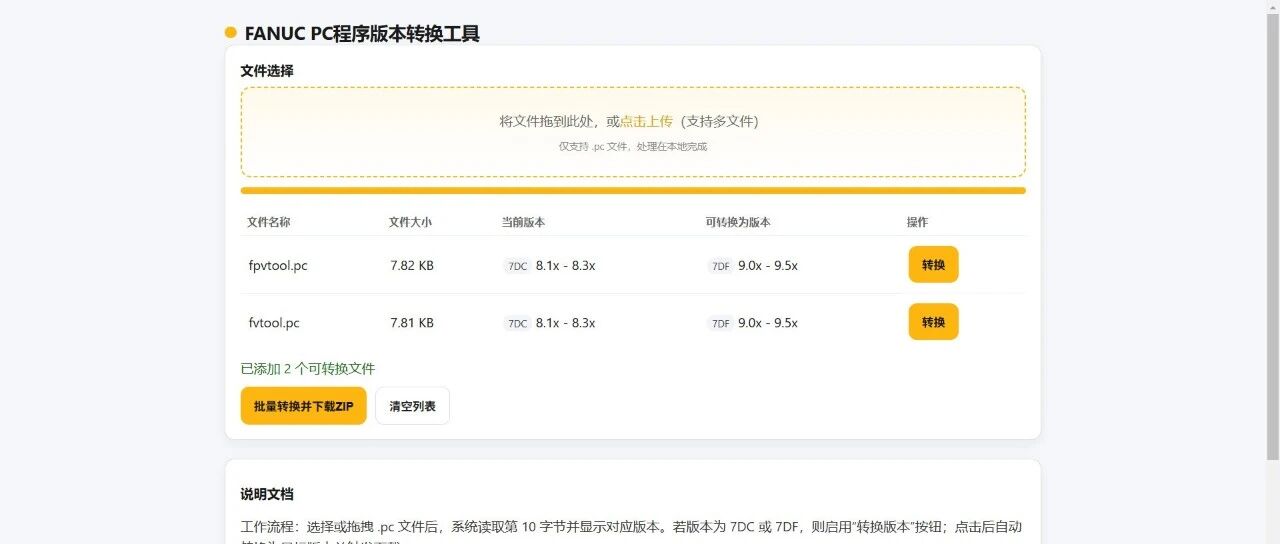This screenshot has width=1280, height=544.
Task: Click the 7.82 KB file size
Action: [412, 266]
